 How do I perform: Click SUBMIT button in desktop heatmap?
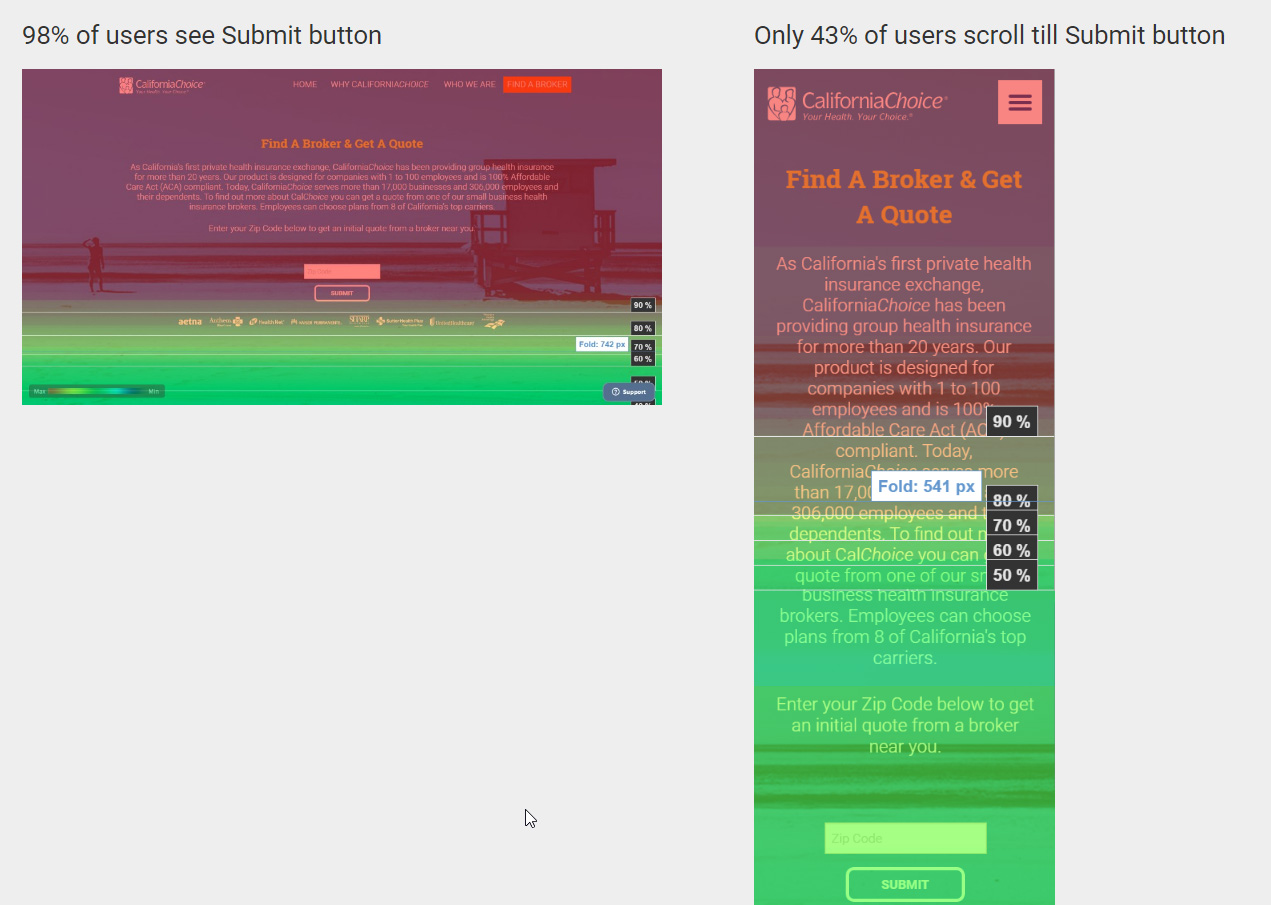(342, 293)
